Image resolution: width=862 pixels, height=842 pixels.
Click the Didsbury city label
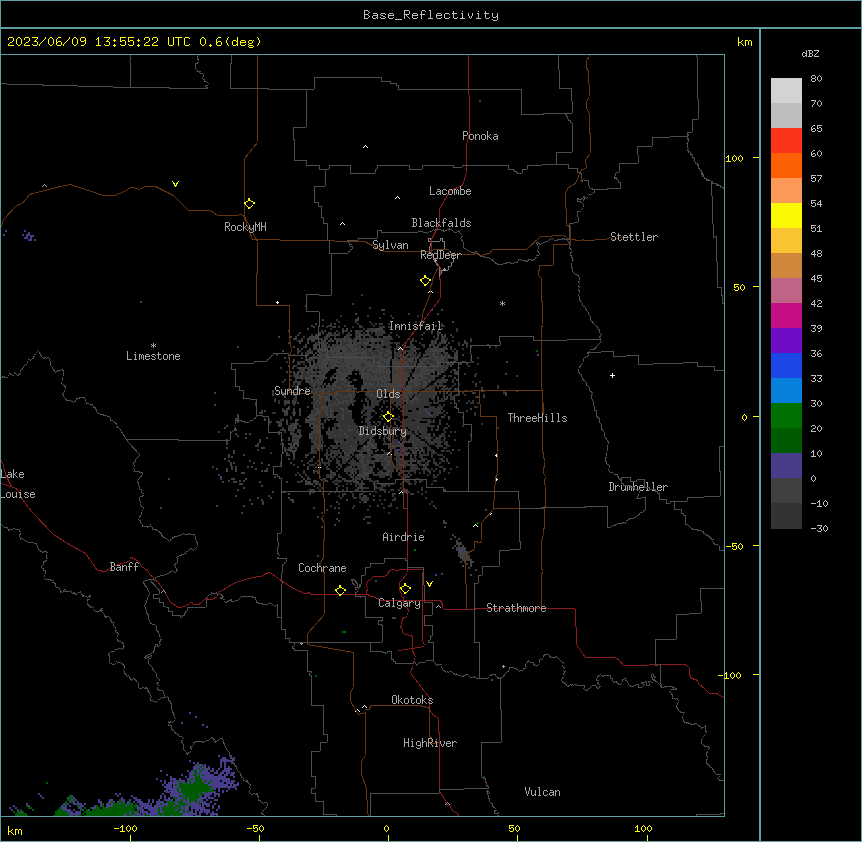point(383,431)
